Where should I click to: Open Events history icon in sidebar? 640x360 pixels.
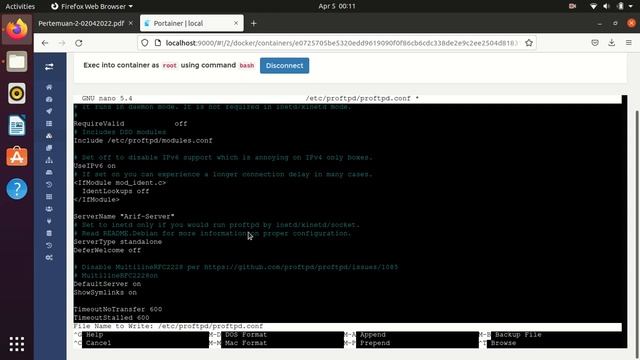(49, 184)
